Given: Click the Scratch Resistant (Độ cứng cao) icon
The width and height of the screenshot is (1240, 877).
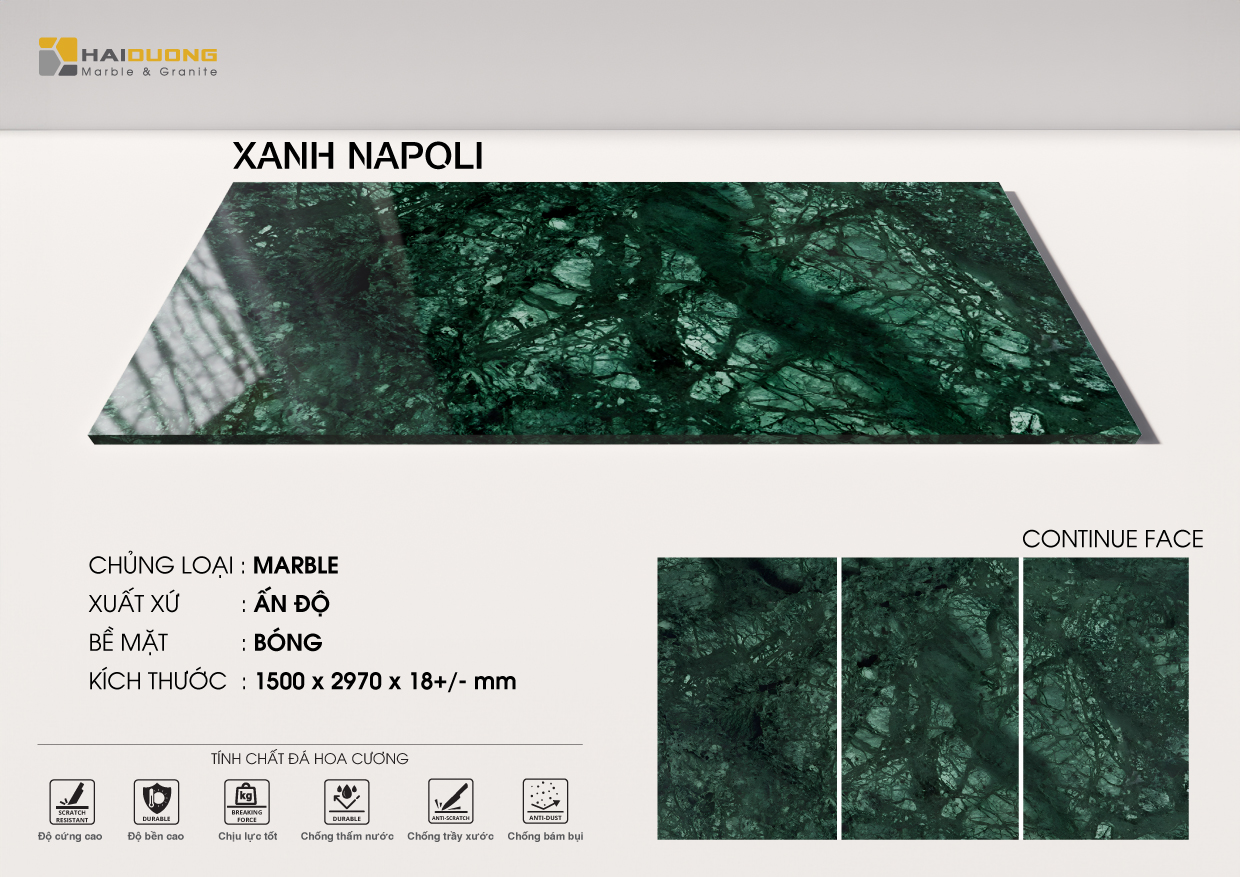Looking at the screenshot, I should click(72, 801).
